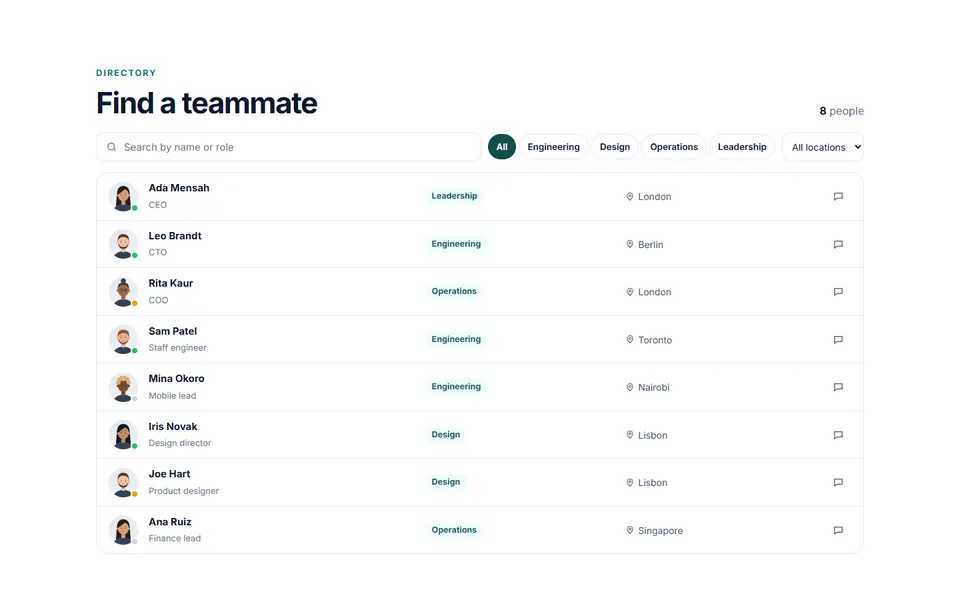Screen dimensions: 960x600
Task: Click the message icon in Rita Kaur's row
Action: point(838,292)
